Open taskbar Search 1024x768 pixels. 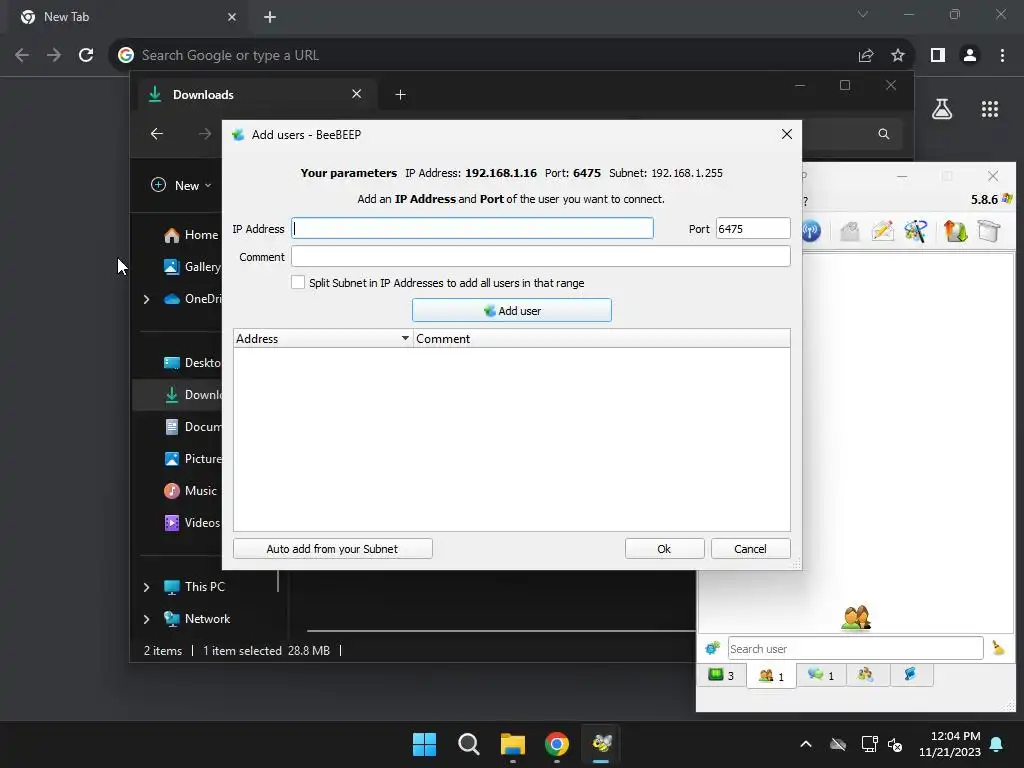coord(468,744)
